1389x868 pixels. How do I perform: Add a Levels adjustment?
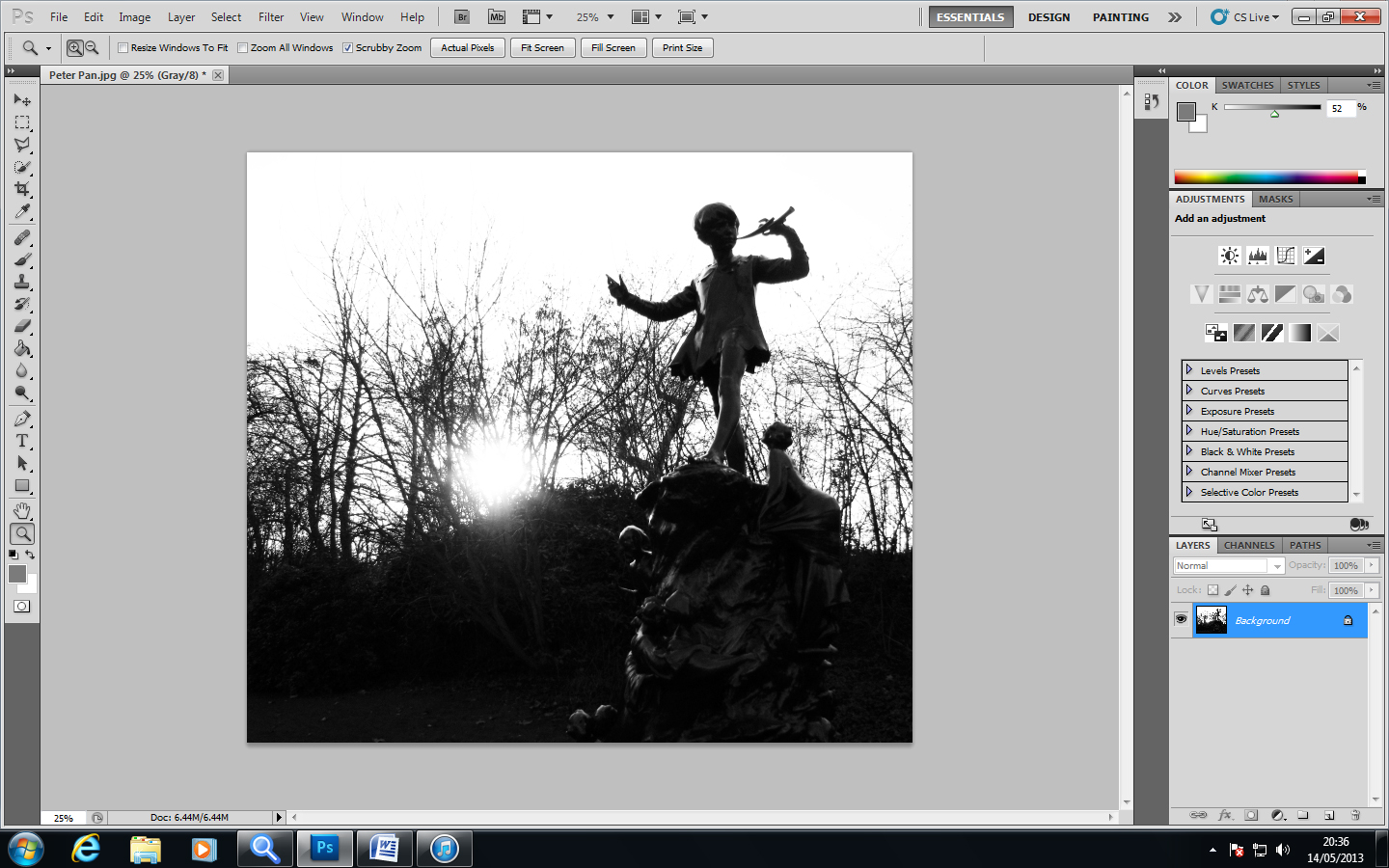(x=1257, y=256)
